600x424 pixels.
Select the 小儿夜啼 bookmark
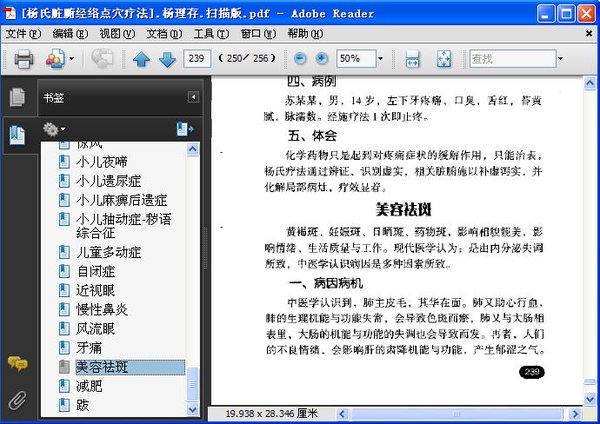click(102, 162)
